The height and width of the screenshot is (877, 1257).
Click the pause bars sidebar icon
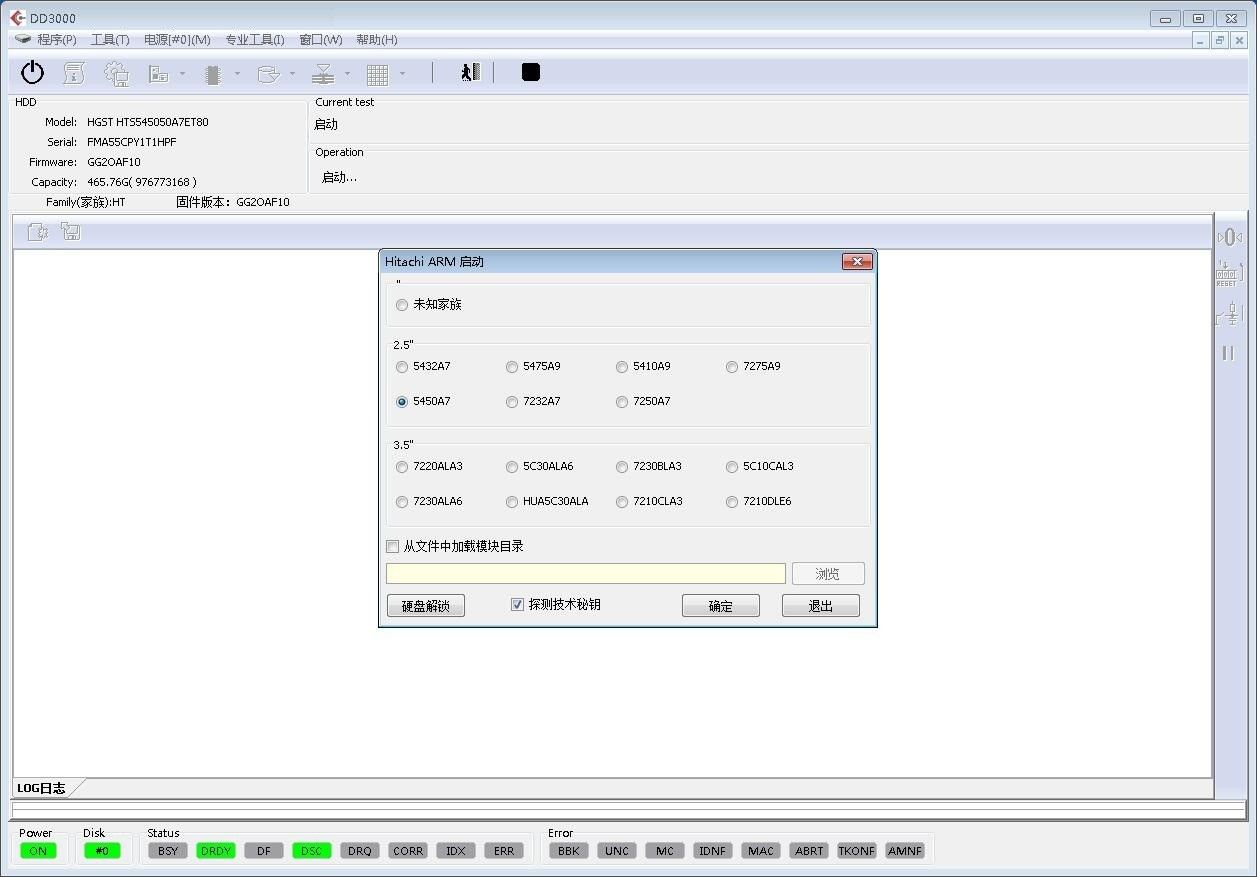[x=1228, y=353]
